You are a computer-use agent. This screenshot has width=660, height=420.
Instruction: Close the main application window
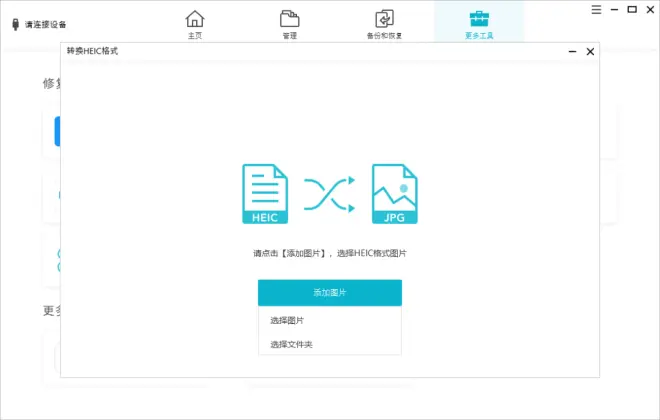[x=650, y=9]
